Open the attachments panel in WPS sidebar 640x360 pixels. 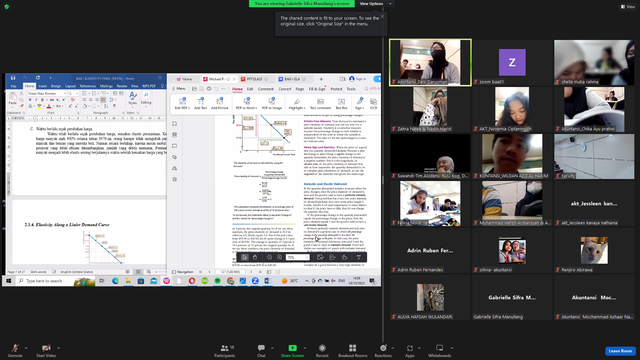click(x=175, y=157)
